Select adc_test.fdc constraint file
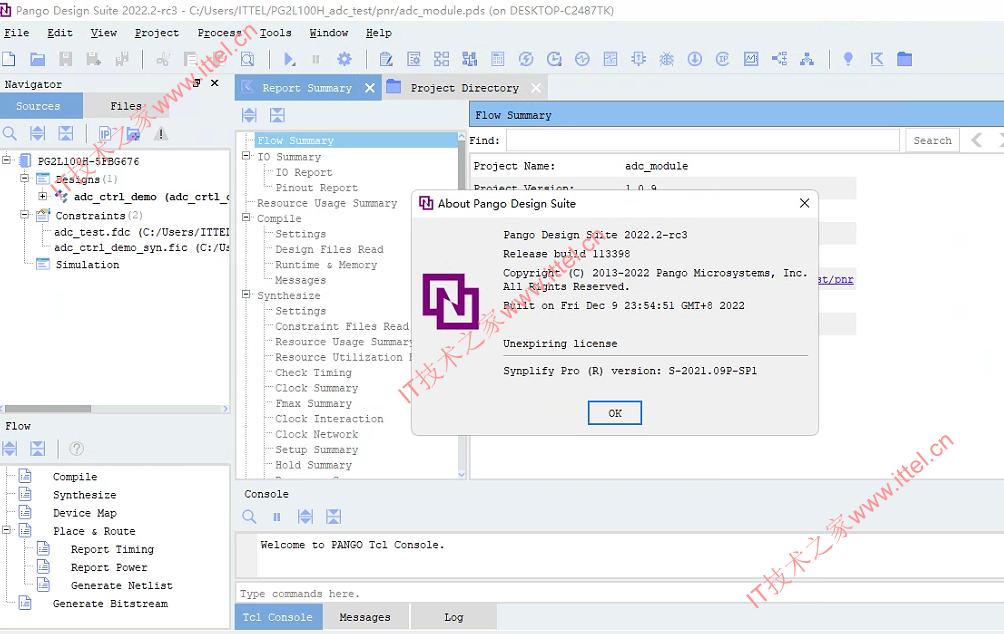The height and width of the screenshot is (634, 1004). pos(142,232)
